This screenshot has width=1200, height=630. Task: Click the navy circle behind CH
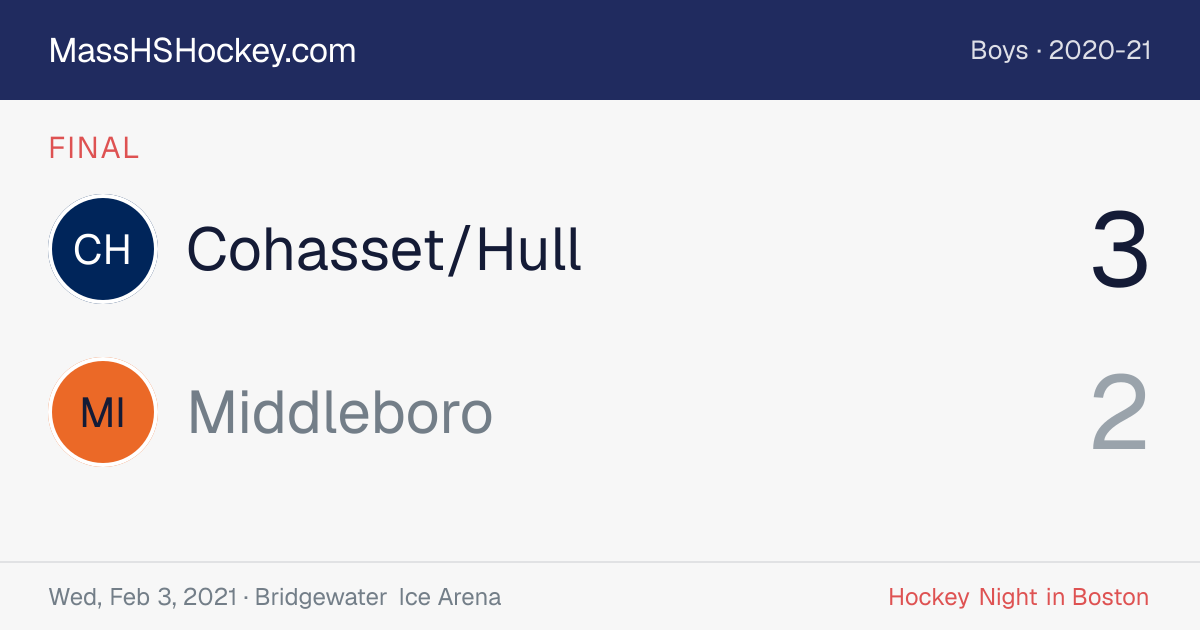pyautogui.click(x=103, y=249)
